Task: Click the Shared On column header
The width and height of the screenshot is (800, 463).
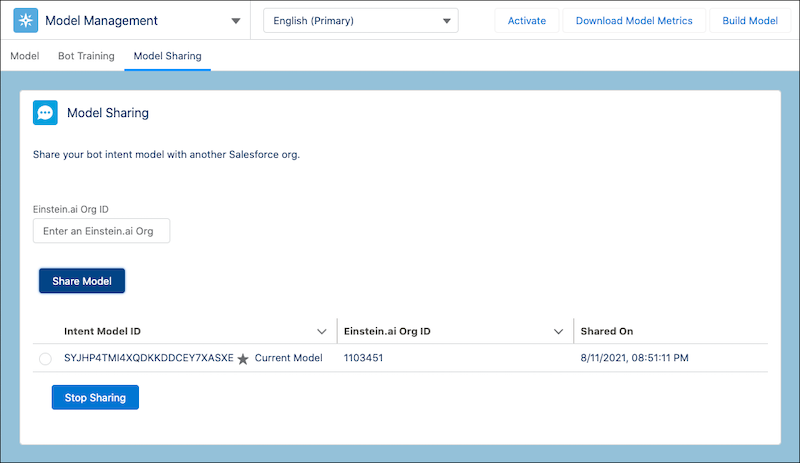Action: [x=607, y=331]
